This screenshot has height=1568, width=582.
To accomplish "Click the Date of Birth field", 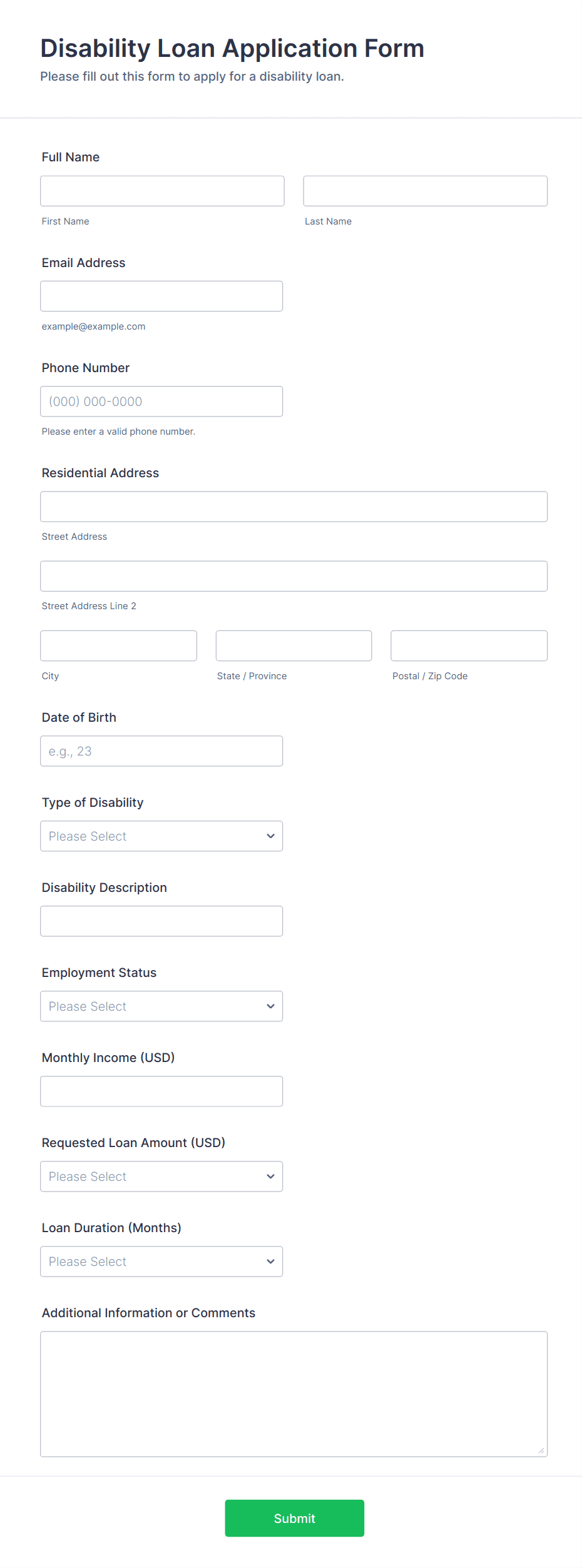I will (x=161, y=751).
